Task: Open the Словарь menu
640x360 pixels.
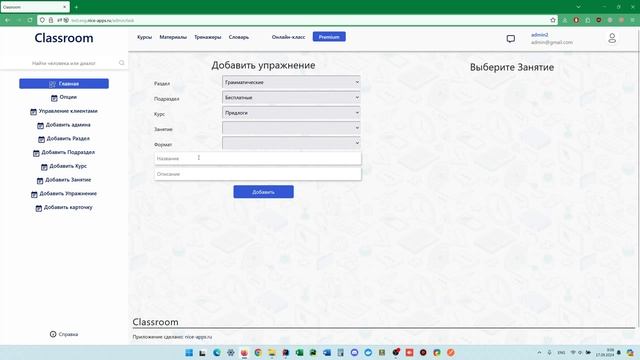Action: (239, 37)
